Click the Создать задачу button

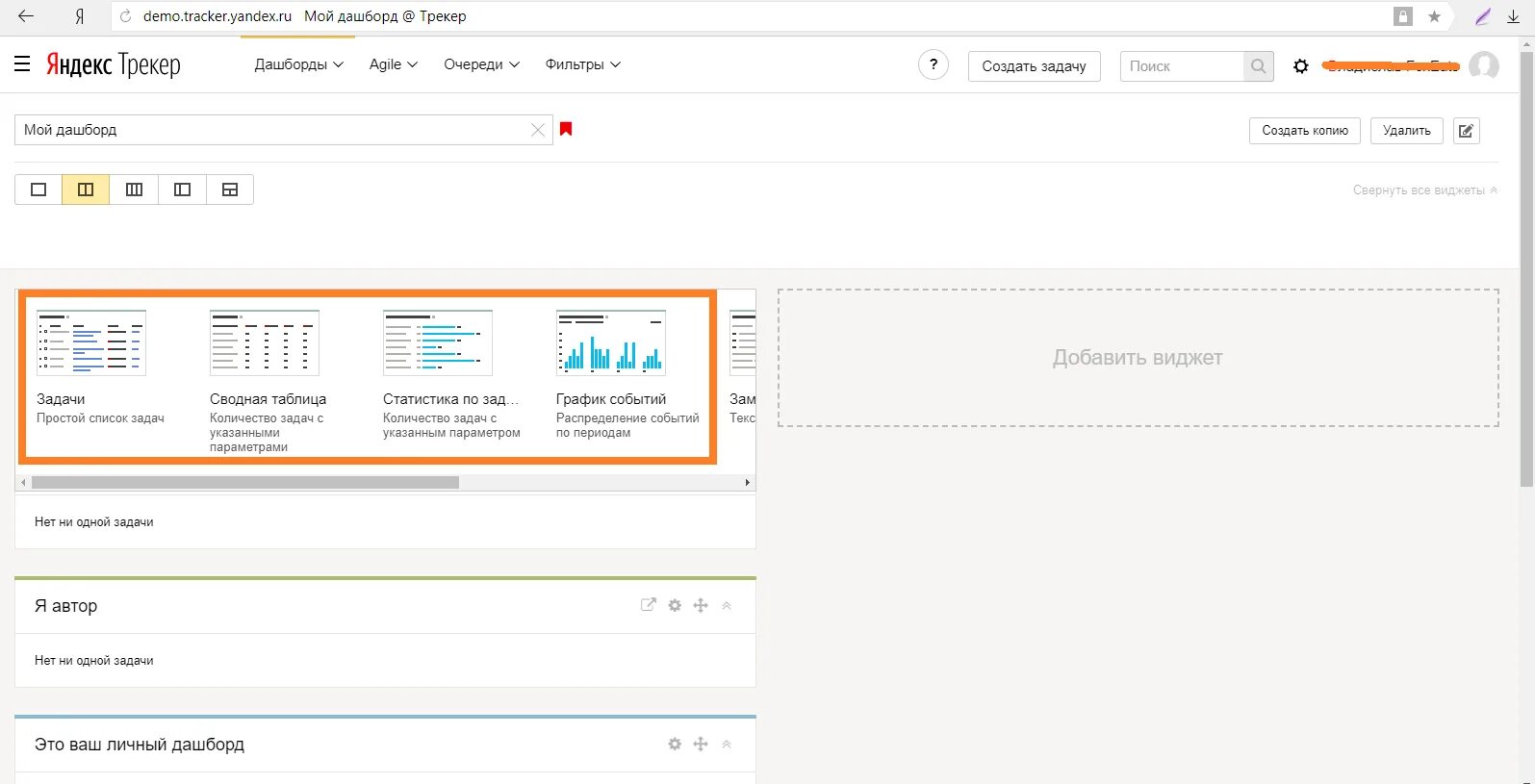tap(1034, 66)
